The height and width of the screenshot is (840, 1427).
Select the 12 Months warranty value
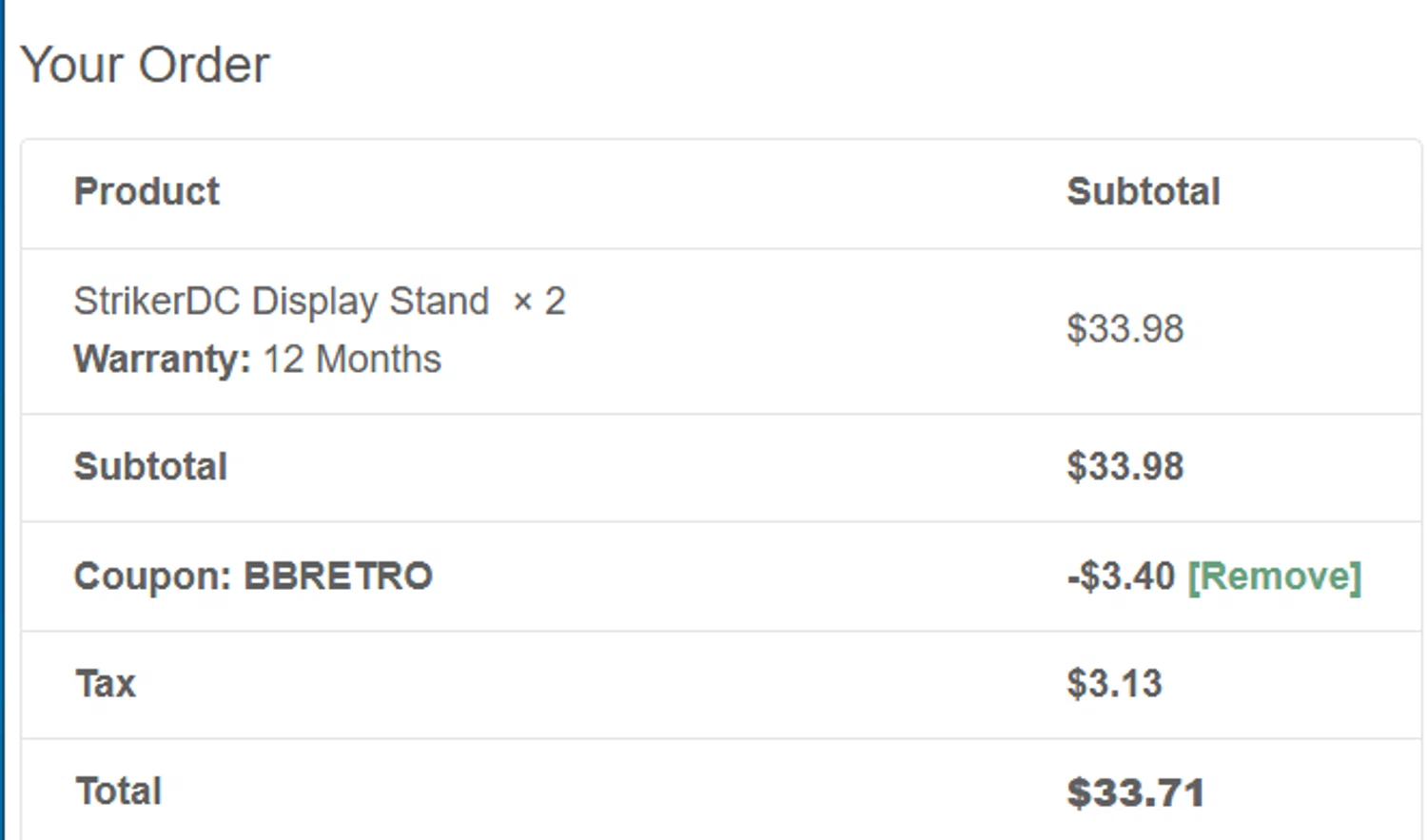(352, 360)
